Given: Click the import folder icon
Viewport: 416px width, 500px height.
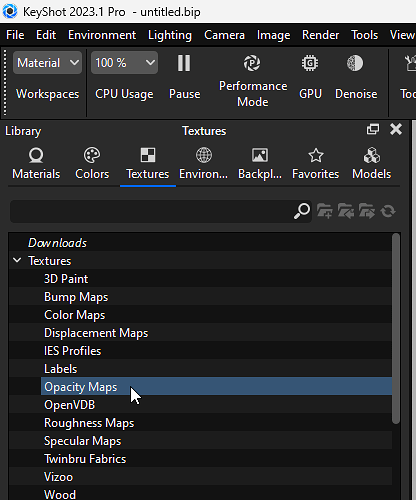Looking at the screenshot, I should tap(346, 211).
